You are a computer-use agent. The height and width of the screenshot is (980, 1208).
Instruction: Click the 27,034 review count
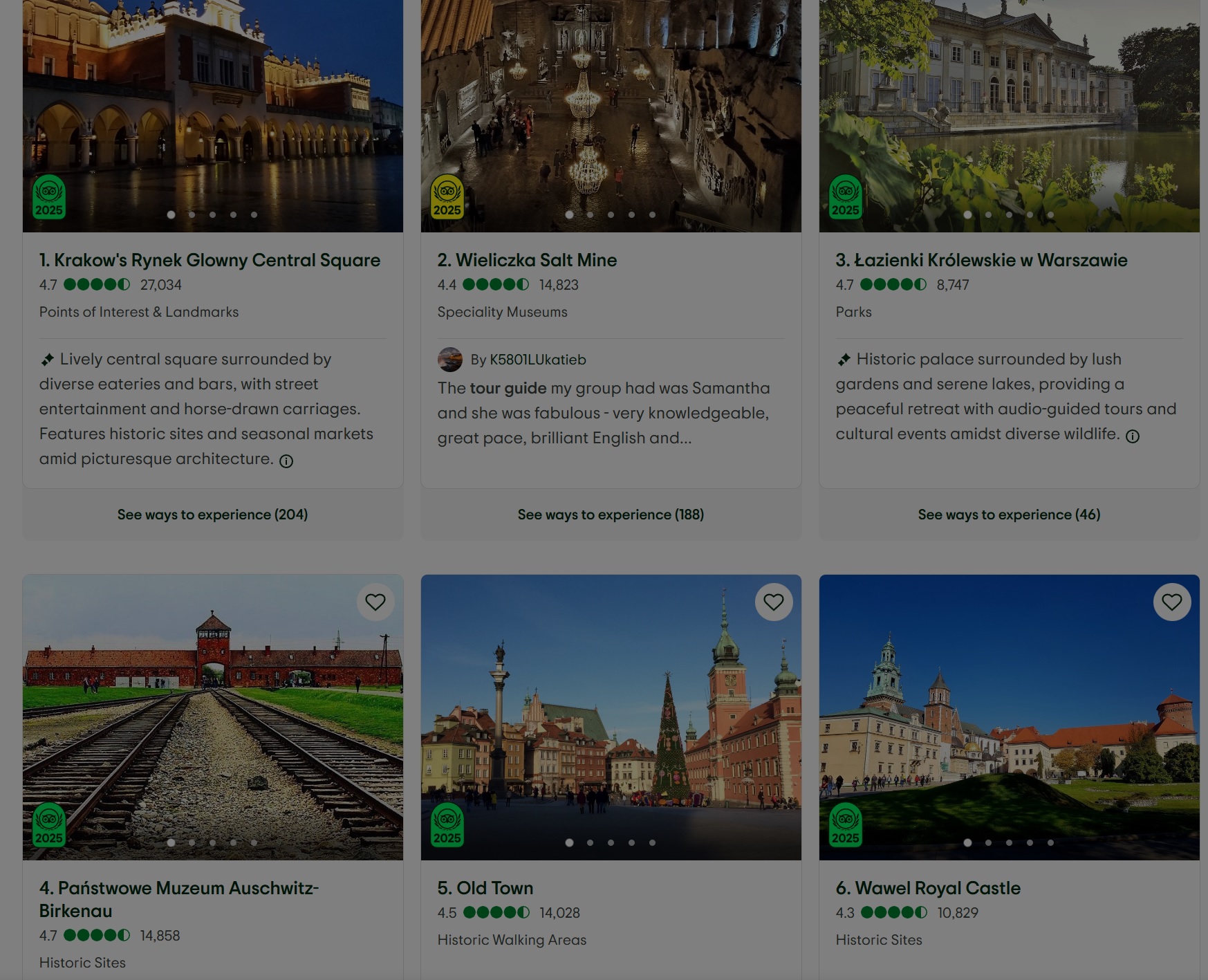tap(161, 285)
